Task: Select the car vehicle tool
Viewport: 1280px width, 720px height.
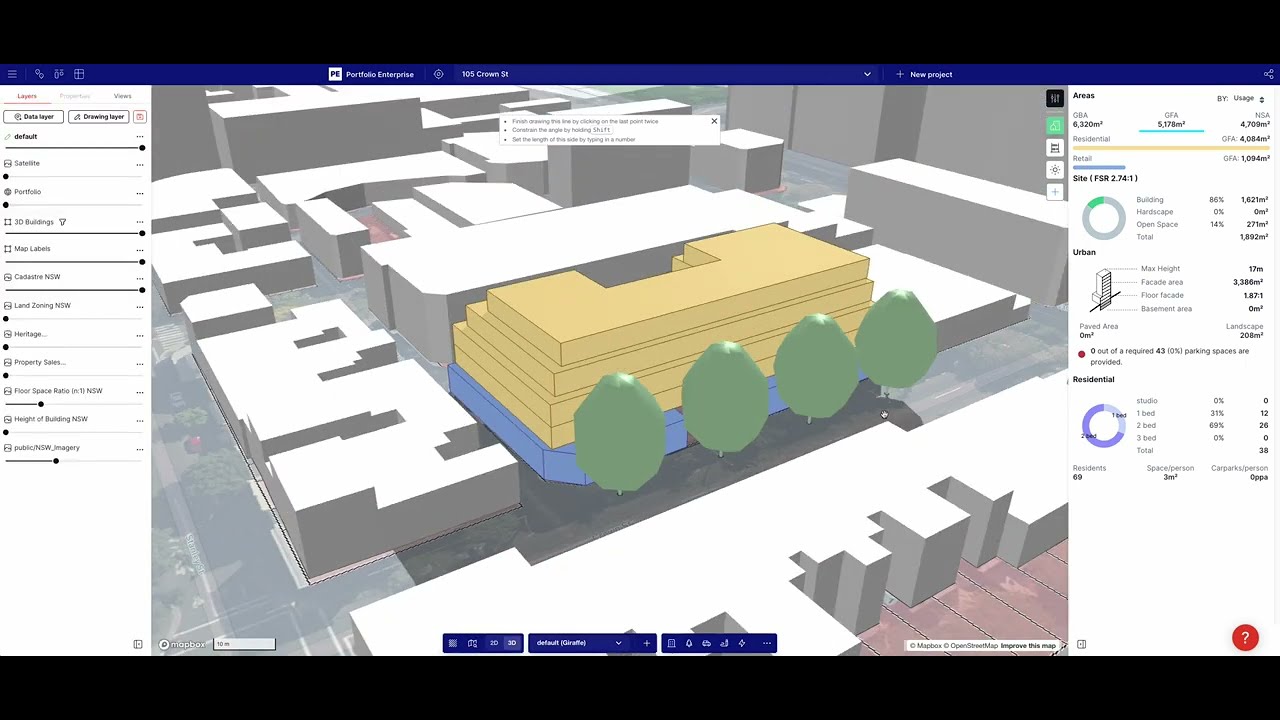Action: pyautogui.click(x=706, y=643)
